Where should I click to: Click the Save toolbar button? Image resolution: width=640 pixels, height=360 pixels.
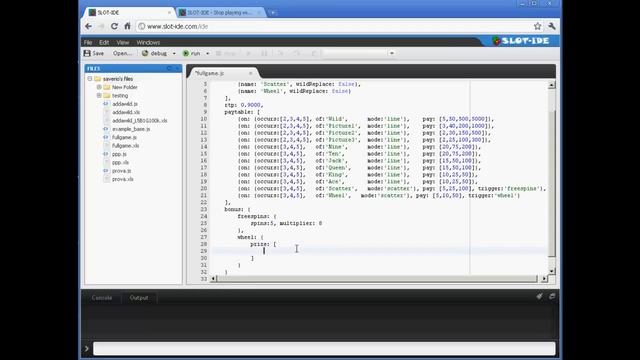point(94,53)
